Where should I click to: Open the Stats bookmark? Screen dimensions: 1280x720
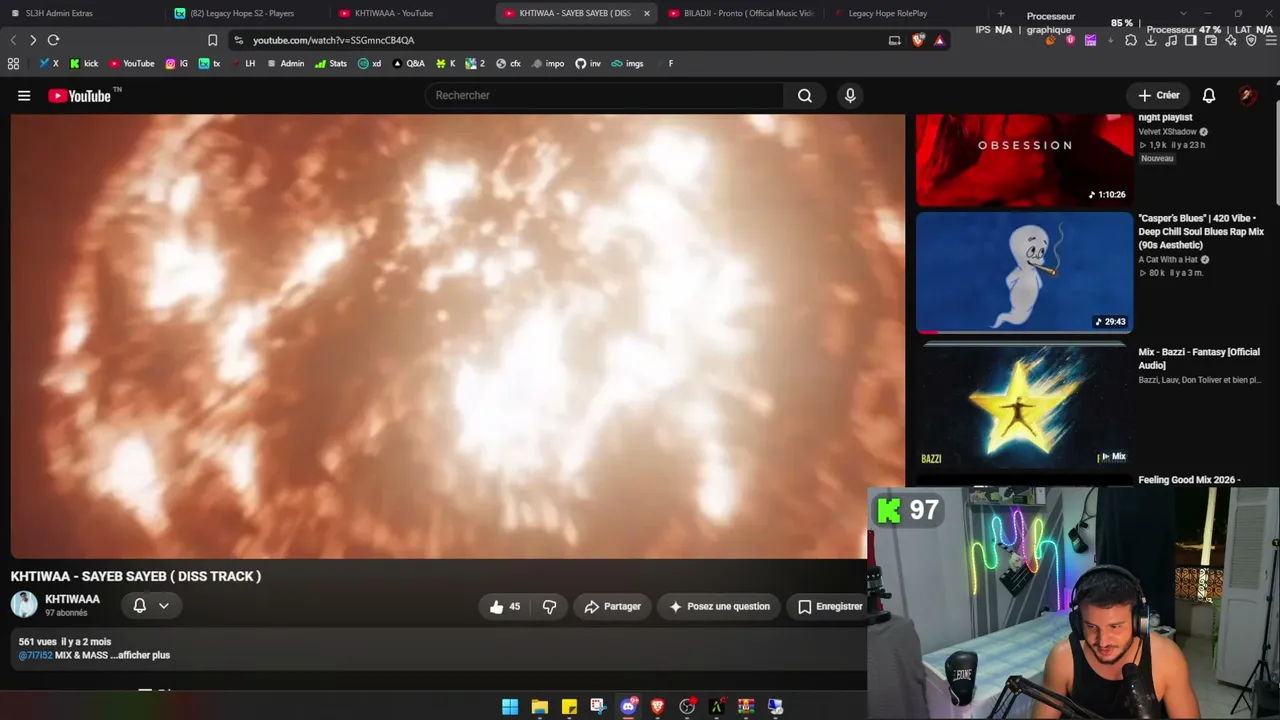coord(331,63)
